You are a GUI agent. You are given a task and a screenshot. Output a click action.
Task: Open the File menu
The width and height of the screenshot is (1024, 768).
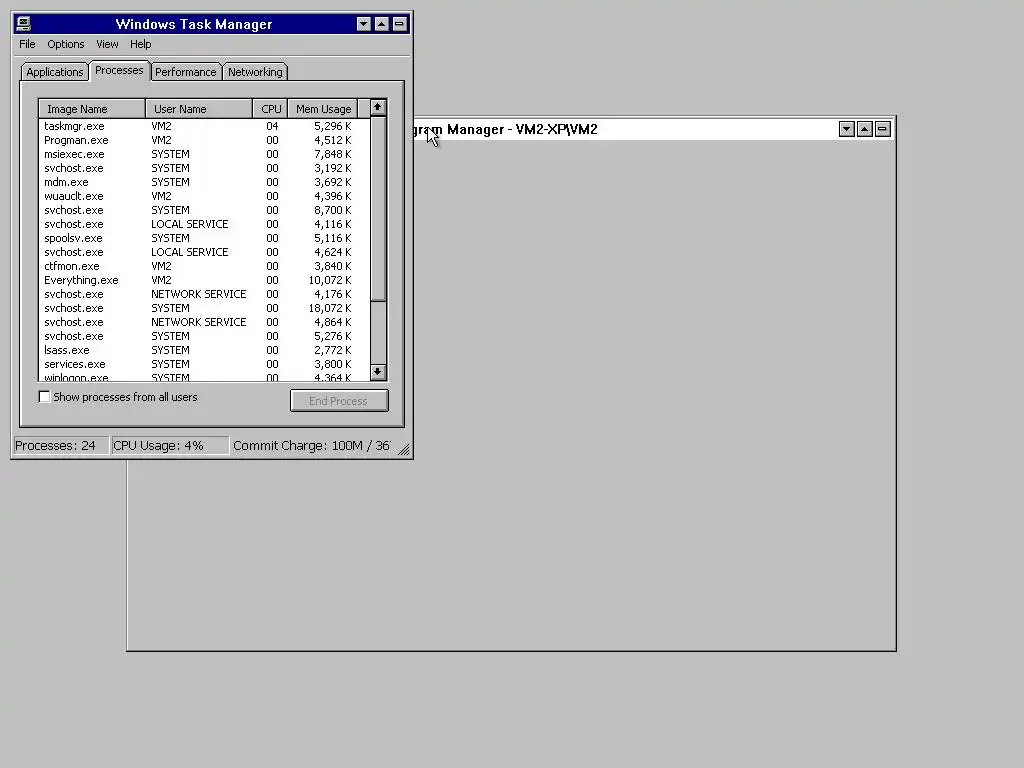27,44
